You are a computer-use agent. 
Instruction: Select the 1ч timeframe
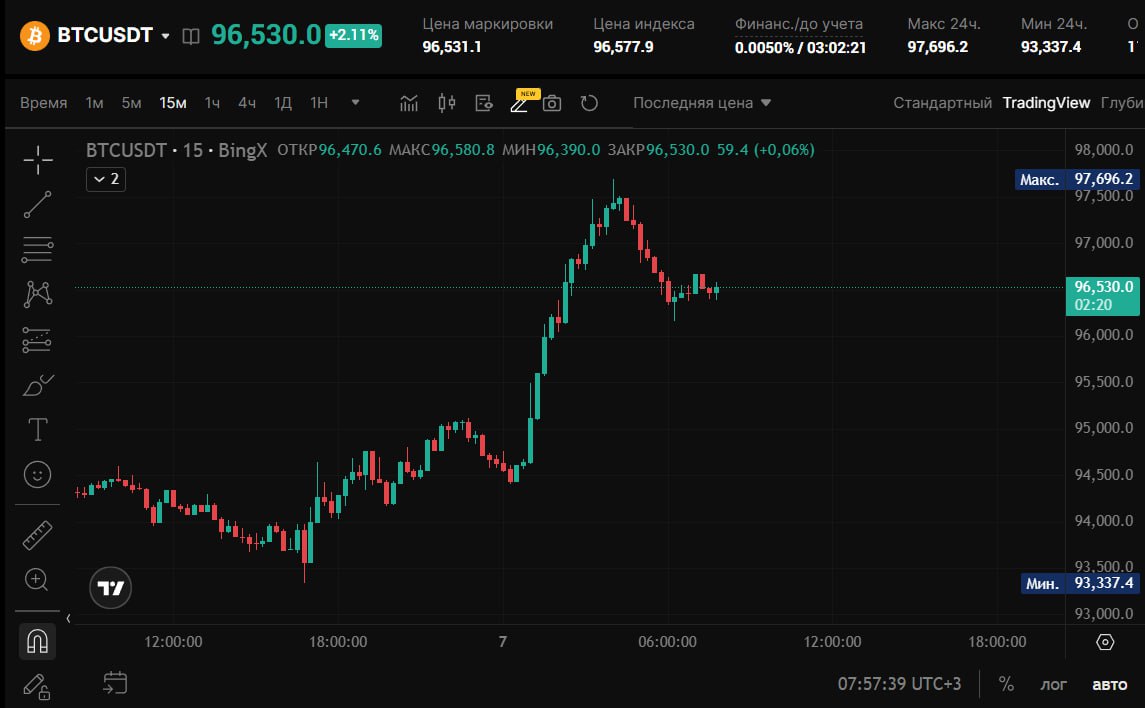pos(212,103)
